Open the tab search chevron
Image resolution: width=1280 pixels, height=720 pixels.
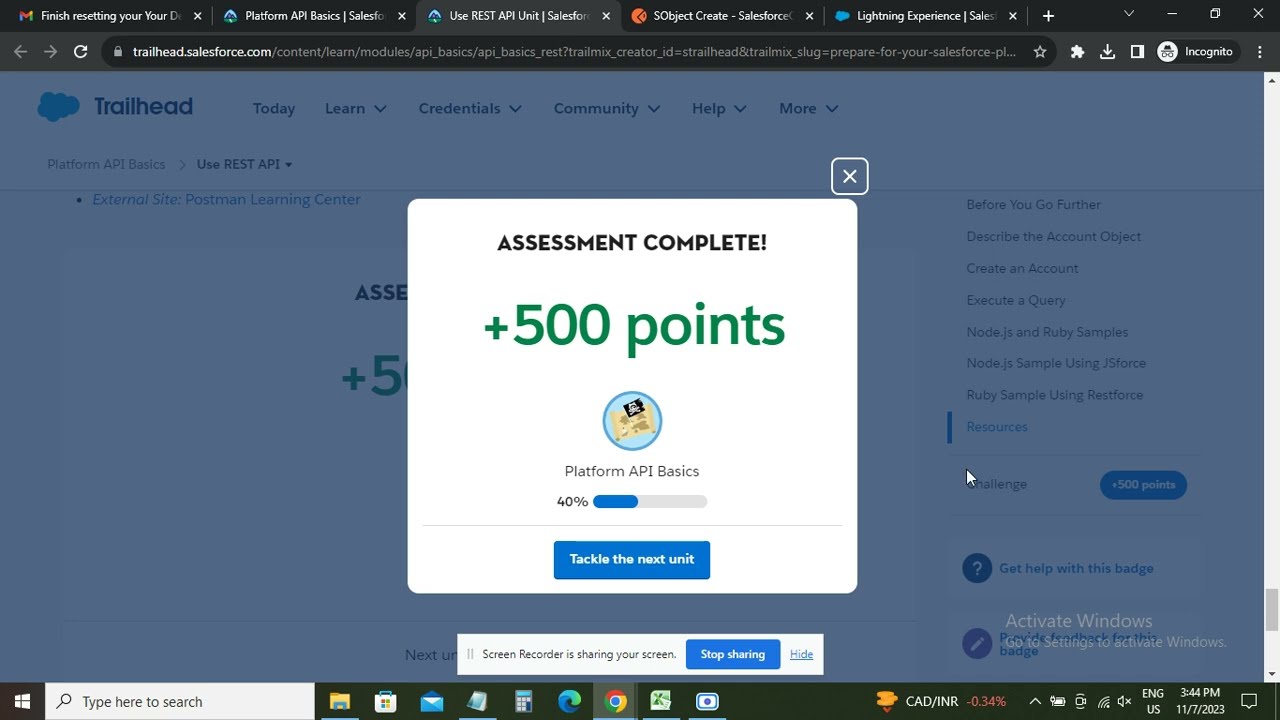click(x=1129, y=14)
